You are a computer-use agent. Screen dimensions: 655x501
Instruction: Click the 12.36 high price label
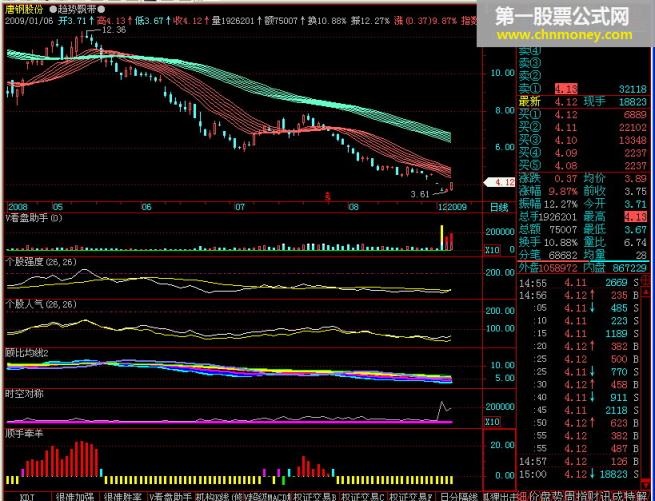pos(114,30)
